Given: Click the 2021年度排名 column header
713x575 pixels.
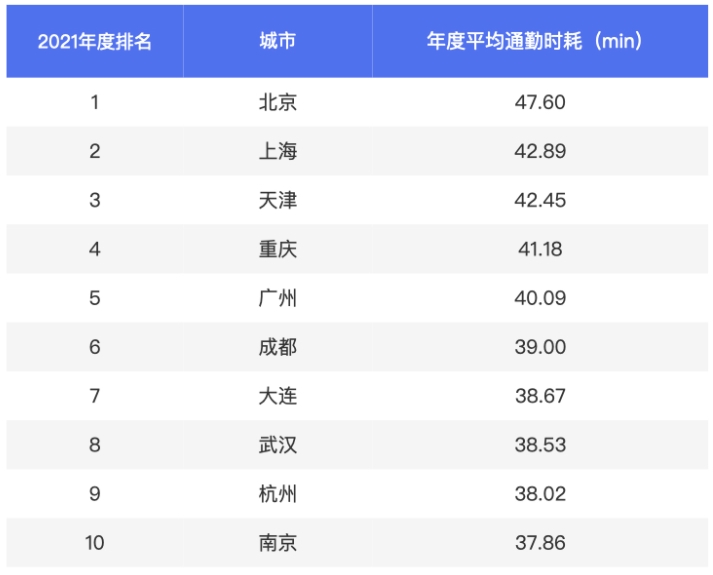Looking at the screenshot, I should coord(95,42).
